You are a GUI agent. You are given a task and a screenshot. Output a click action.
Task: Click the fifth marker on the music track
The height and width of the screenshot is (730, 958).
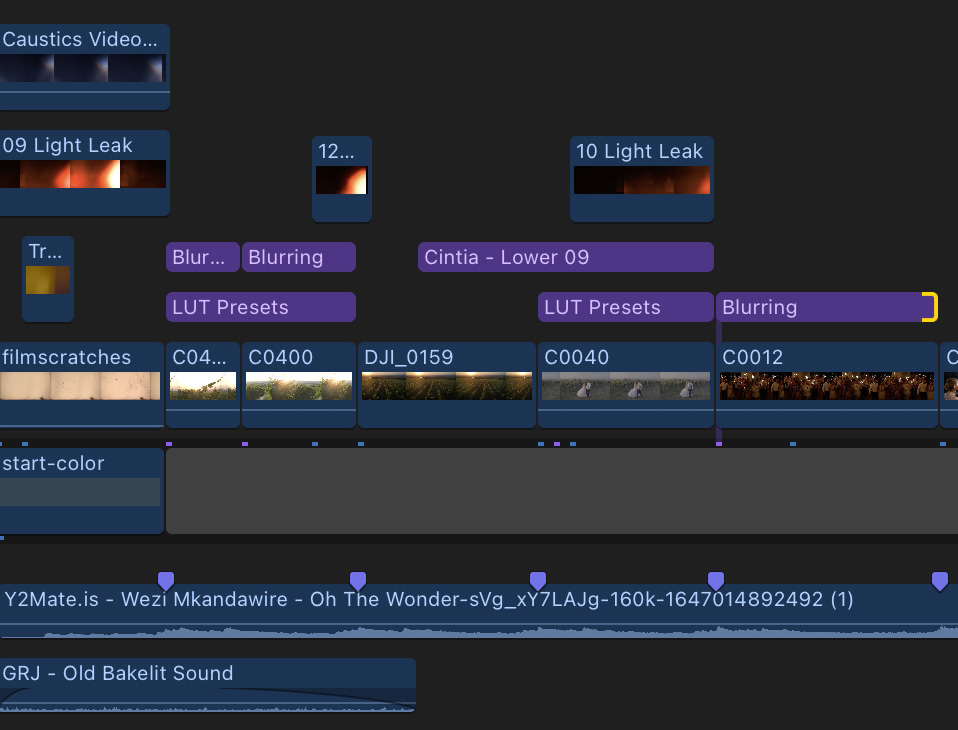[940, 581]
